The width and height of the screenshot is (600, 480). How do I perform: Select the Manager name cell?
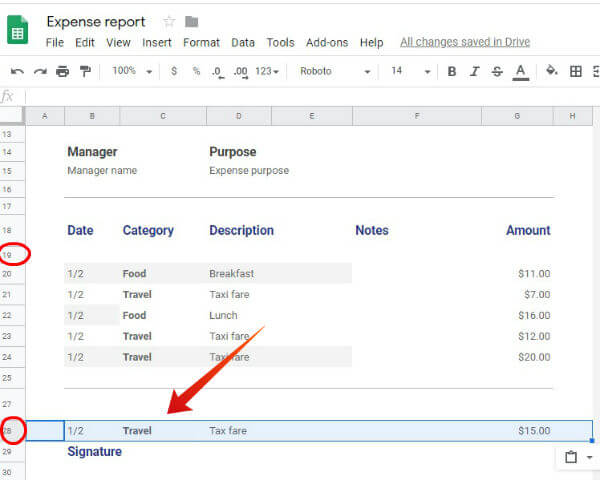pos(102,170)
